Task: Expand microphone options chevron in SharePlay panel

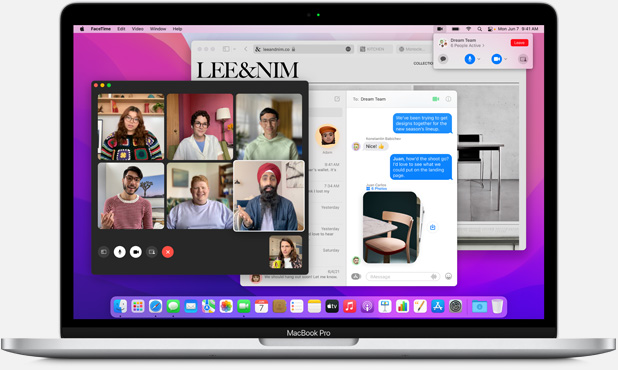Action: pyautogui.click(x=479, y=59)
